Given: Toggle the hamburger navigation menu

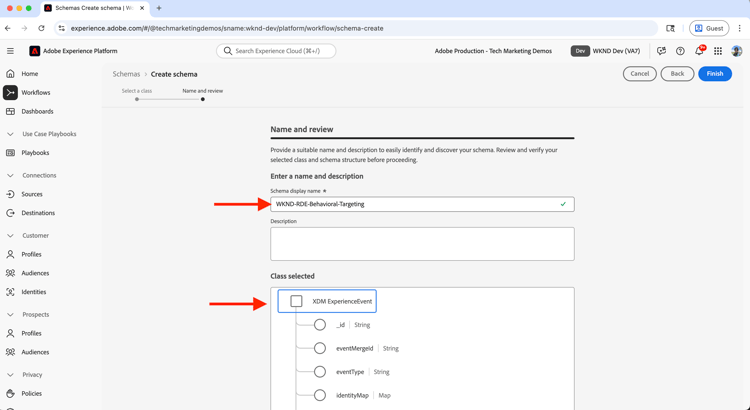Looking at the screenshot, I should 11,51.
